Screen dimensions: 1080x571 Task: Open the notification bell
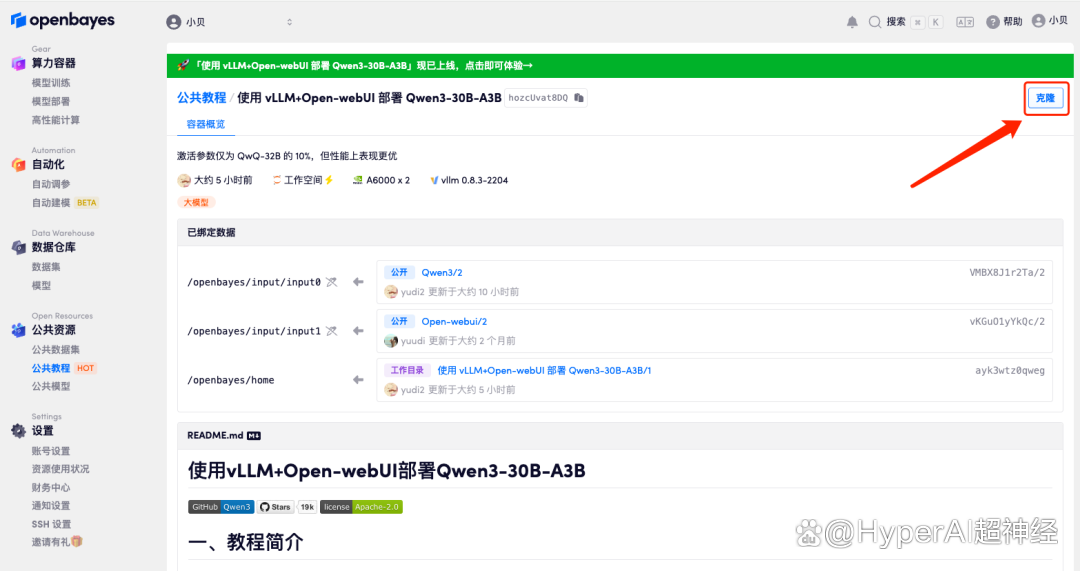coord(852,22)
